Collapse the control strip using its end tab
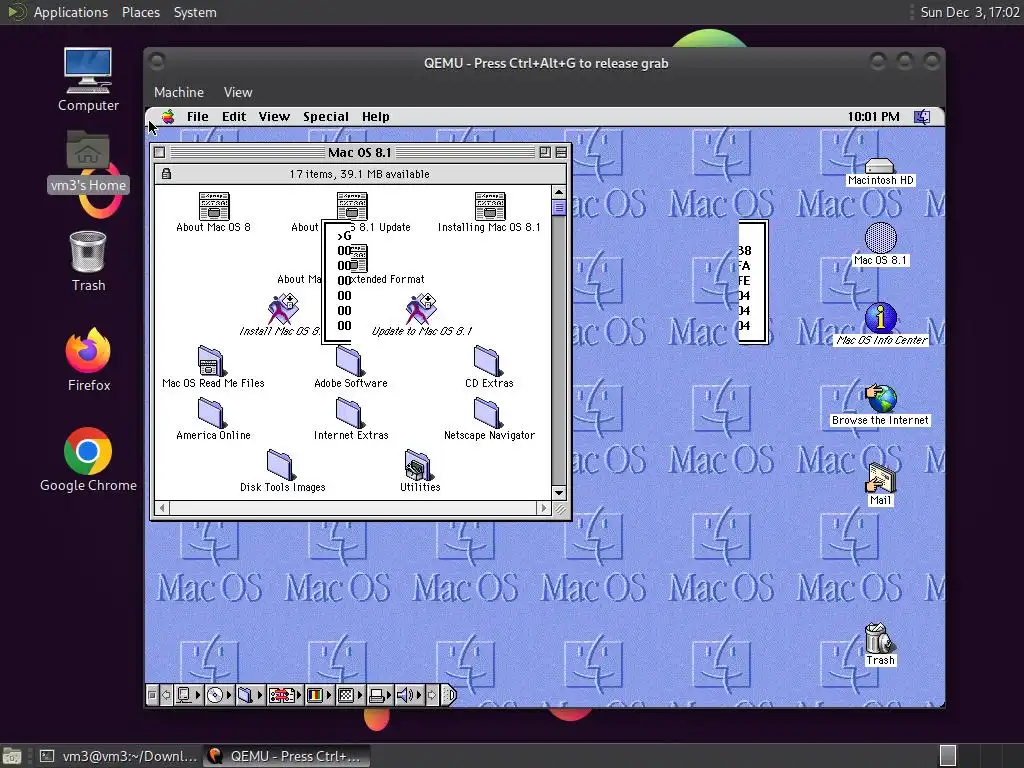Screen dimensions: 1024x768 (x=449, y=696)
